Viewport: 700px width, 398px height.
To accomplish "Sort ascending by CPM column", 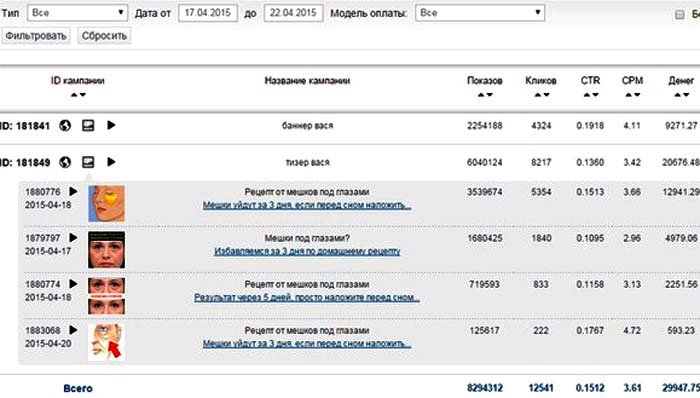I will coord(629,95).
